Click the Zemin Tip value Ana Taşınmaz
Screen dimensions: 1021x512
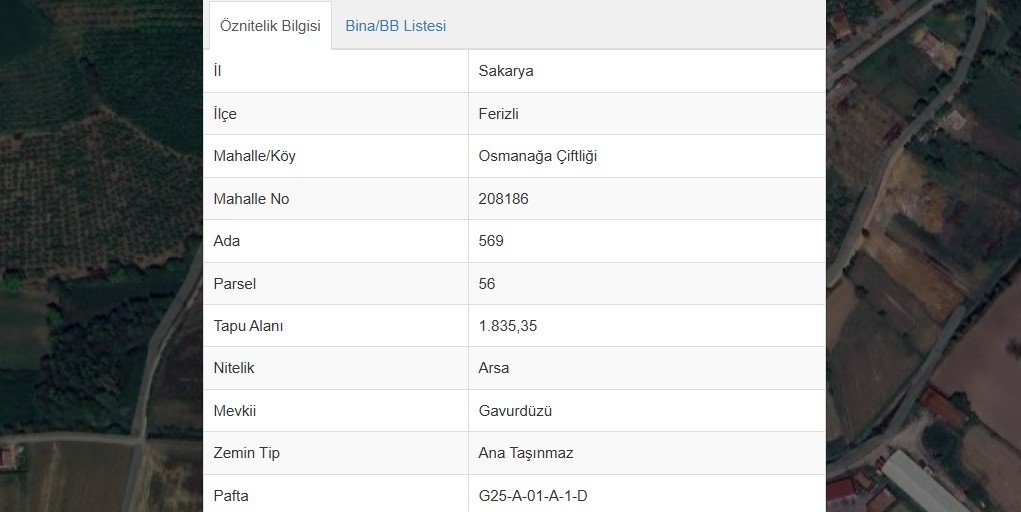point(525,453)
